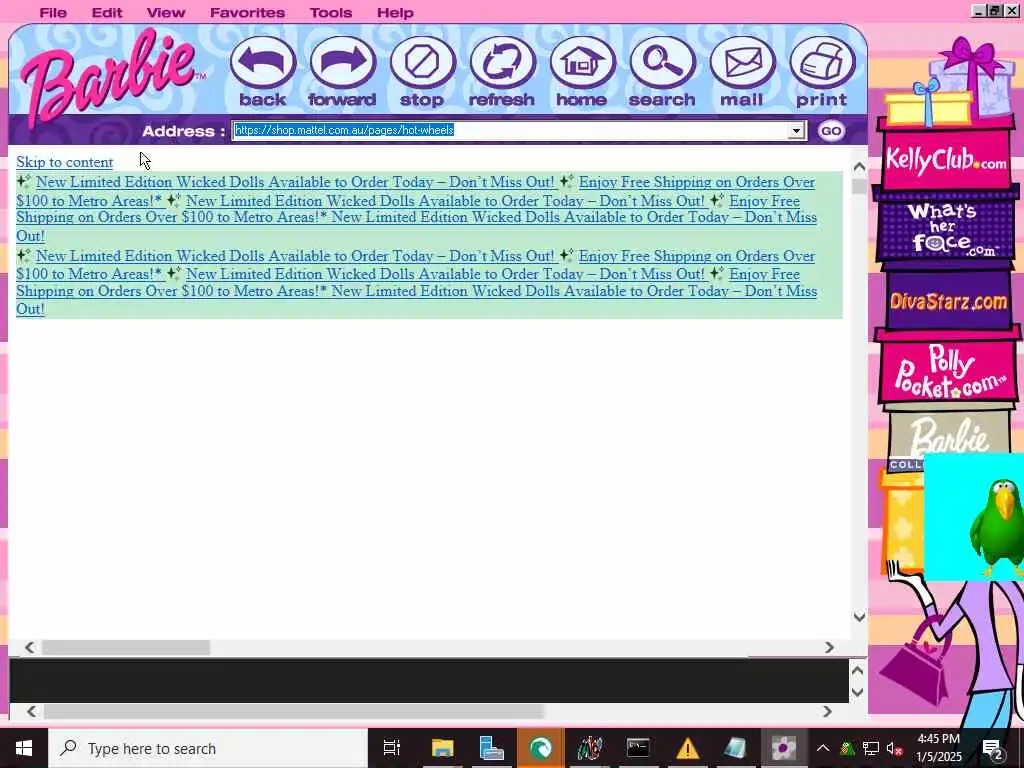1024x768 pixels.
Task: Click the forward arrow button
Action: [x=343, y=63]
